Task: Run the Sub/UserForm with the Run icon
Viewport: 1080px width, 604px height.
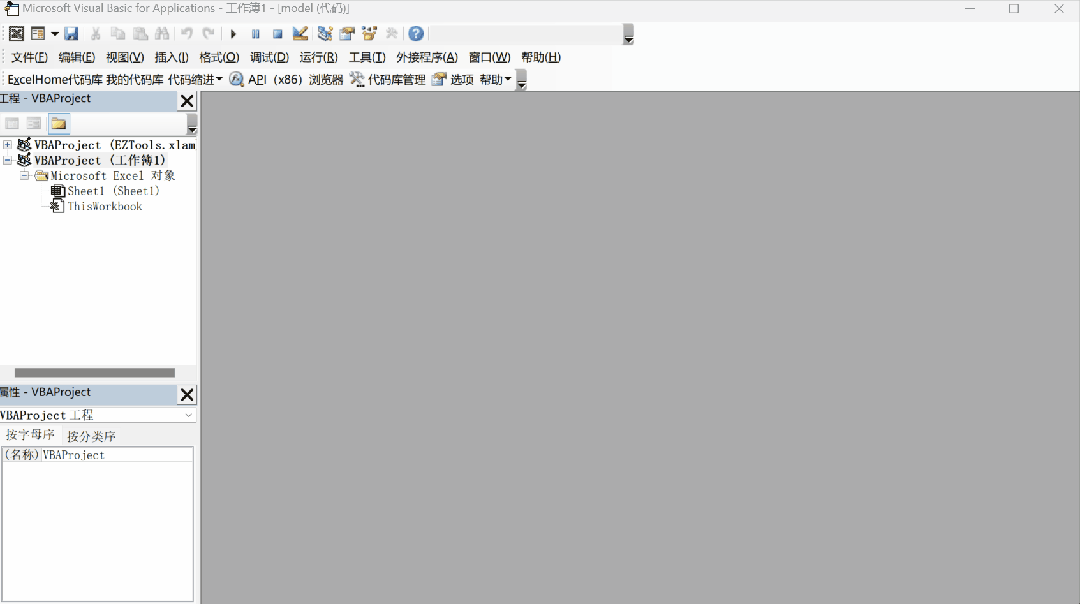Action: 233,33
